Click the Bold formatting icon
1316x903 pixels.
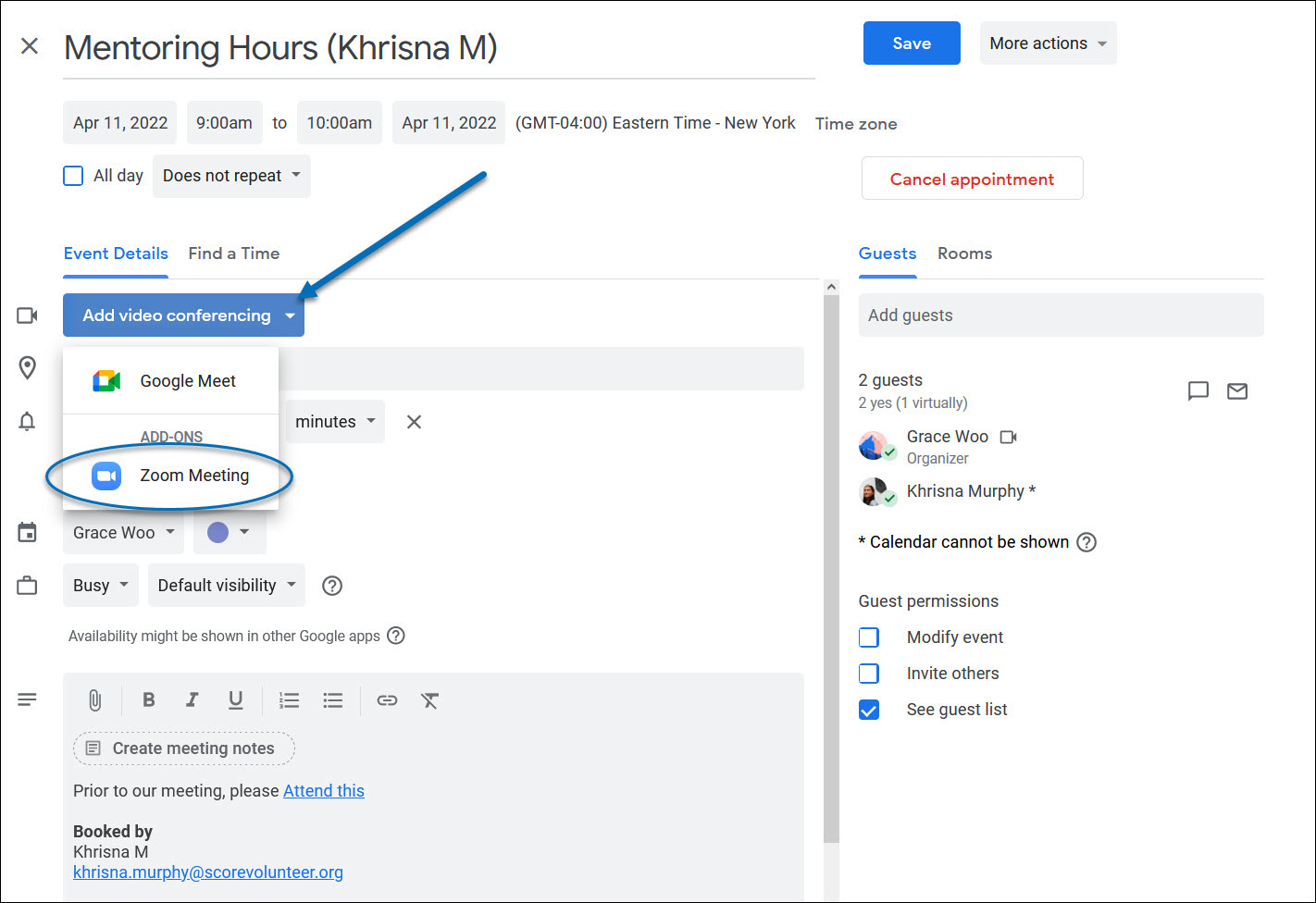(148, 700)
